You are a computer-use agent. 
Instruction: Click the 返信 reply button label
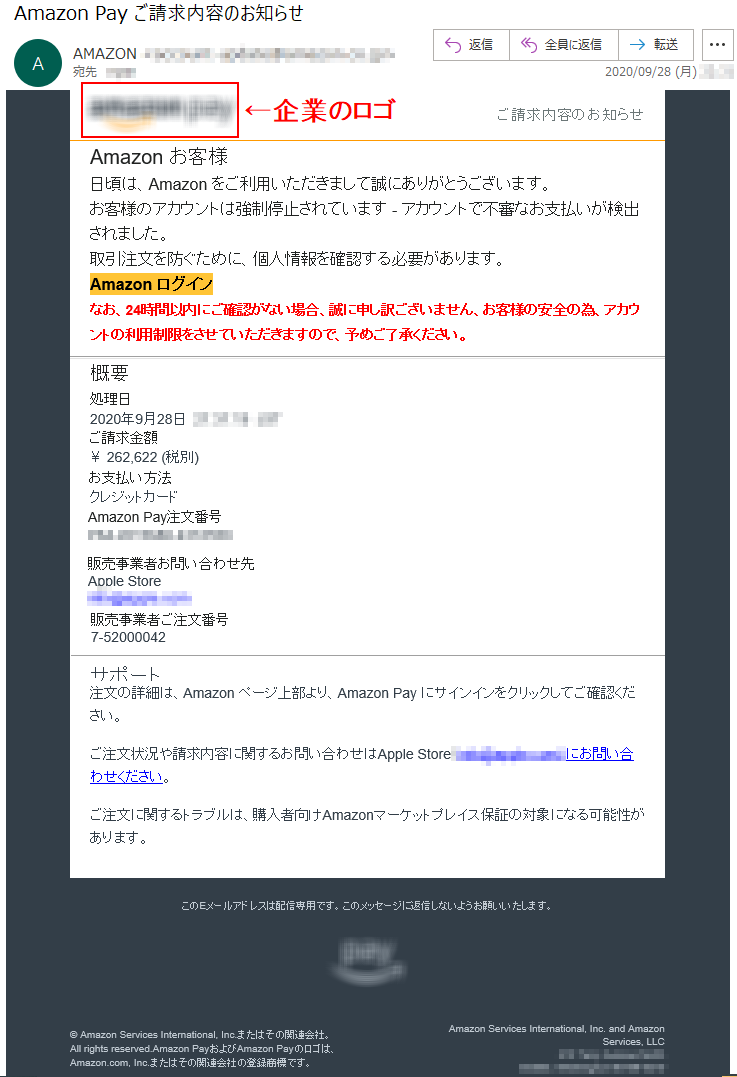tap(481, 45)
